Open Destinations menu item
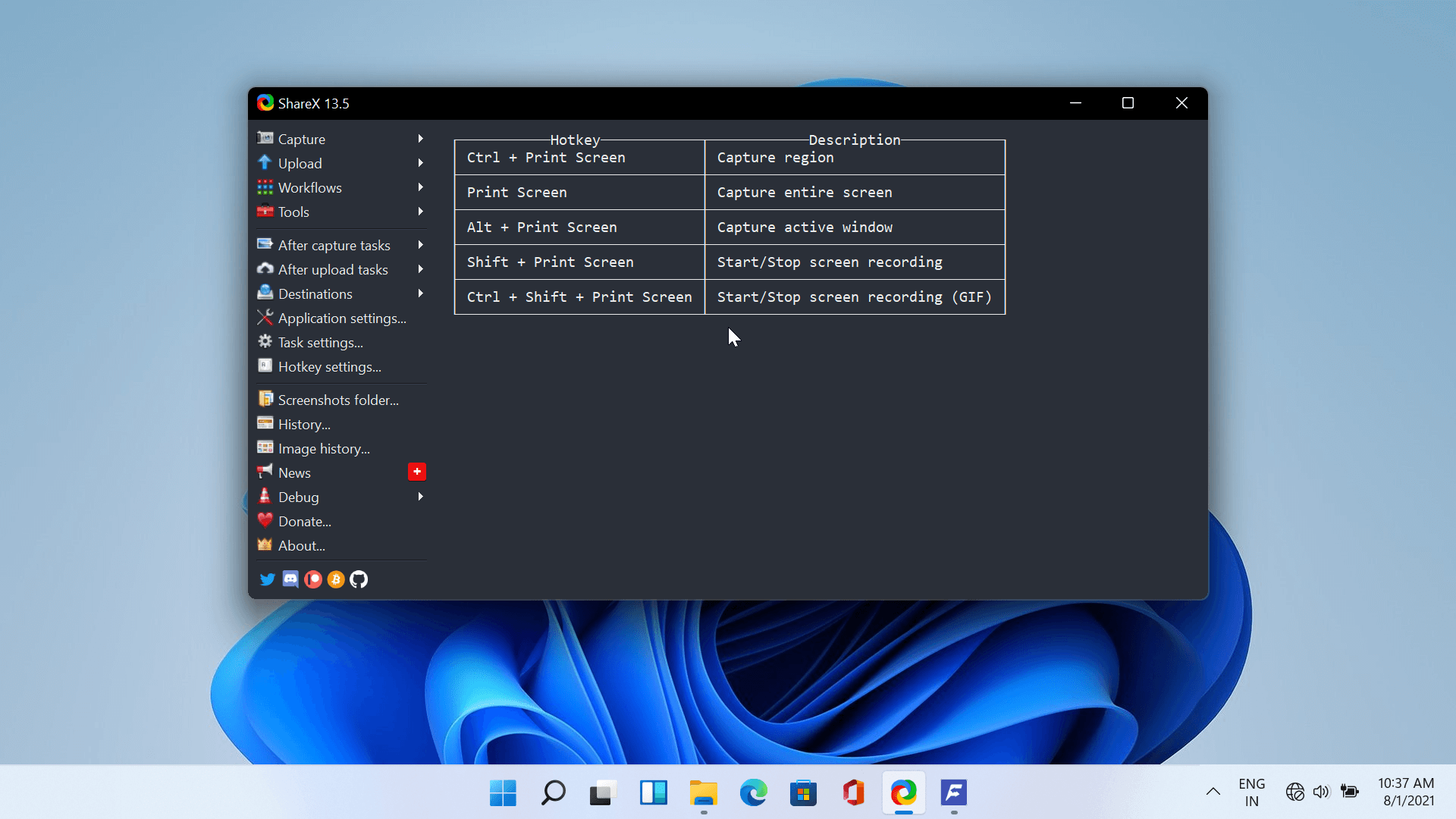Image resolution: width=1456 pixels, height=819 pixels. click(315, 294)
